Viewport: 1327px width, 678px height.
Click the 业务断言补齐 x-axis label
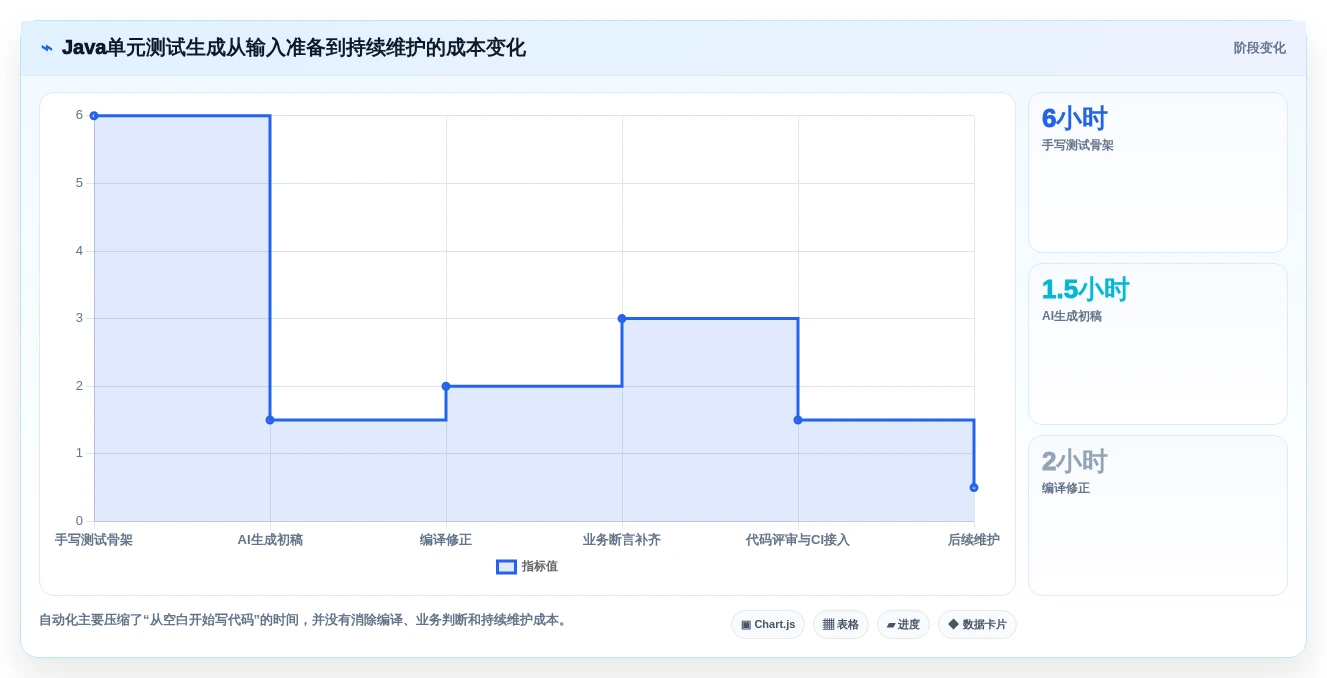pyautogui.click(x=622, y=540)
